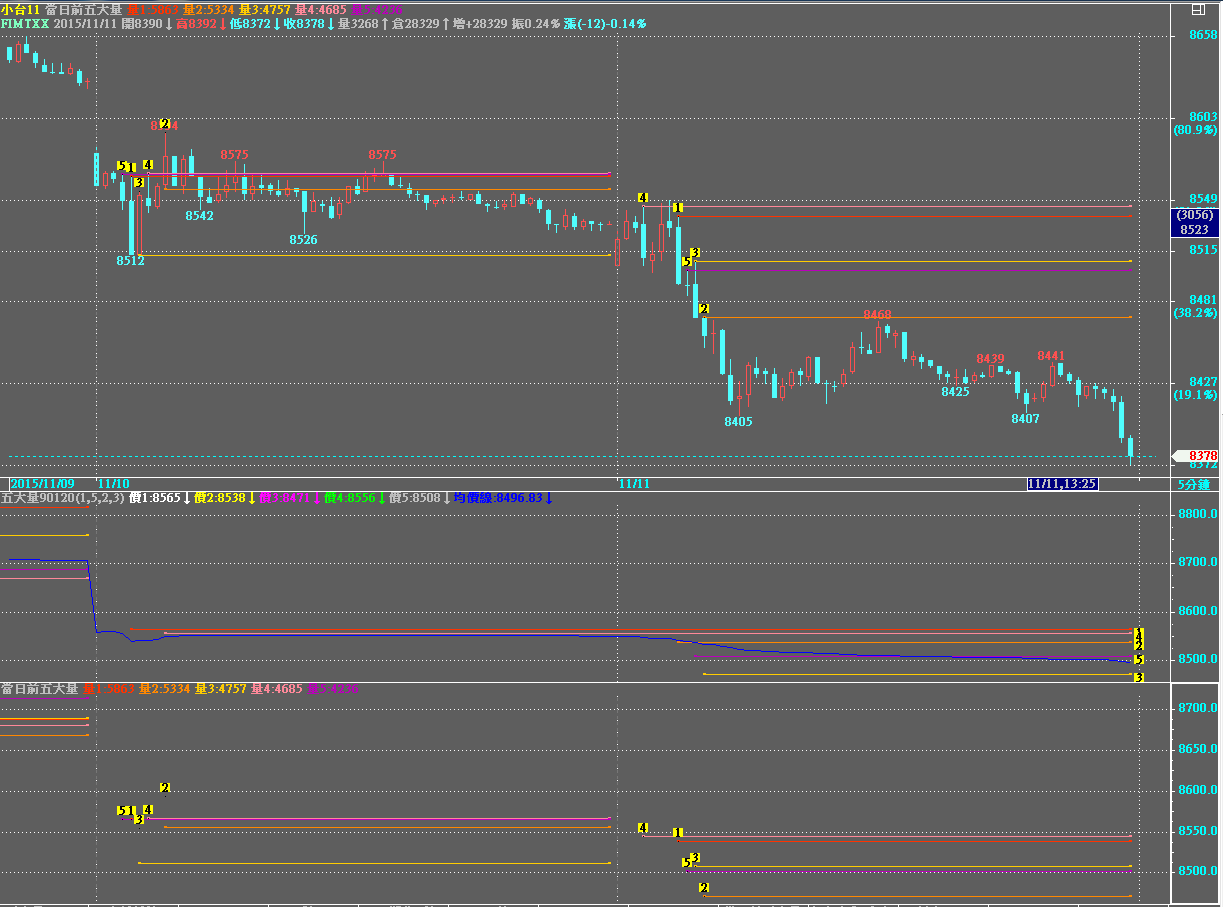Click the 8512 low price label
1223x907 pixels.
130,261
